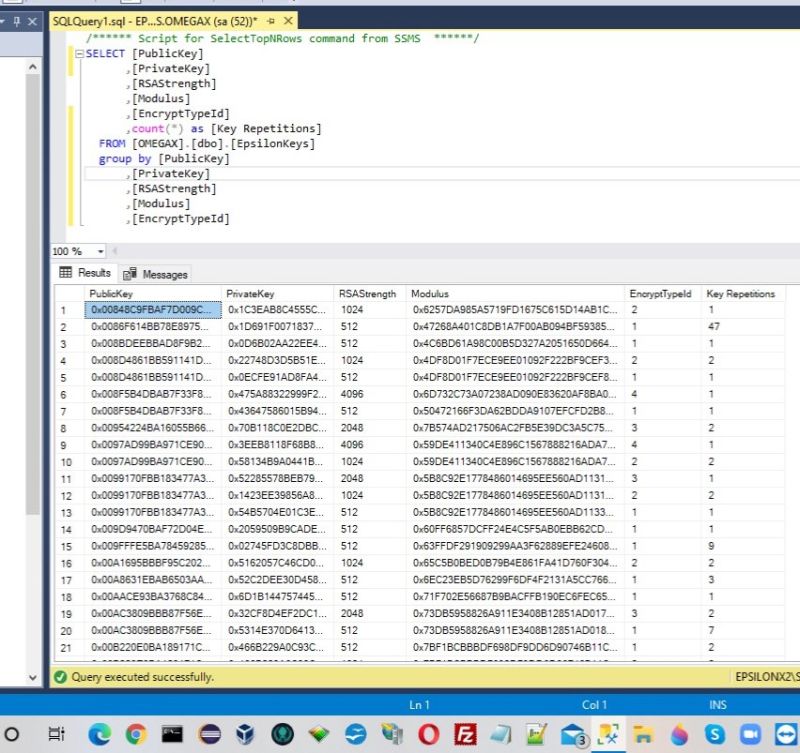Open Task View from the taskbar
Viewport: 800px width, 753px height.
point(56,734)
